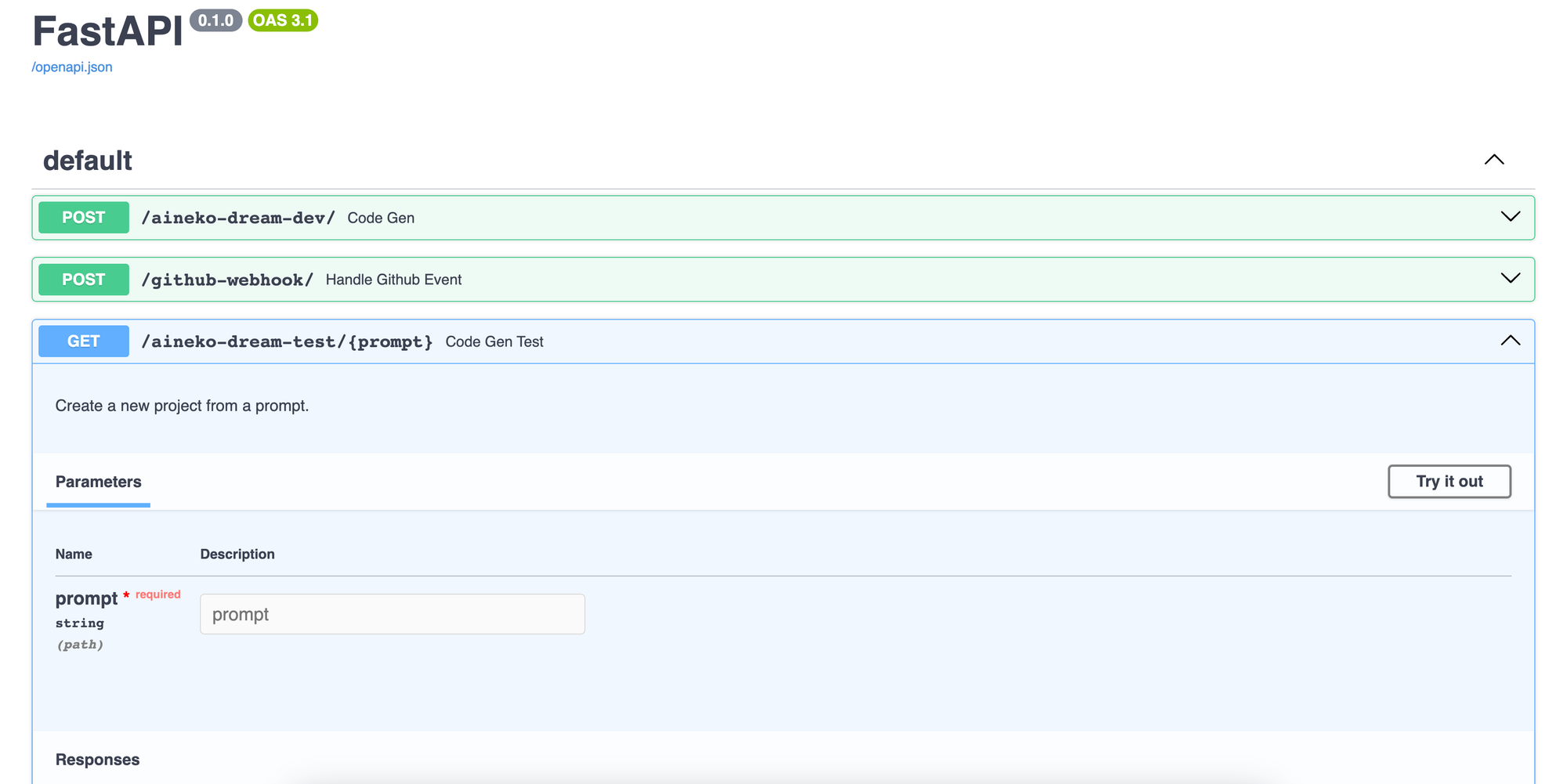Click the Code Gen Test summary
The height and width of the screenshot is (784, 1567).
click(x=494, y=341)
